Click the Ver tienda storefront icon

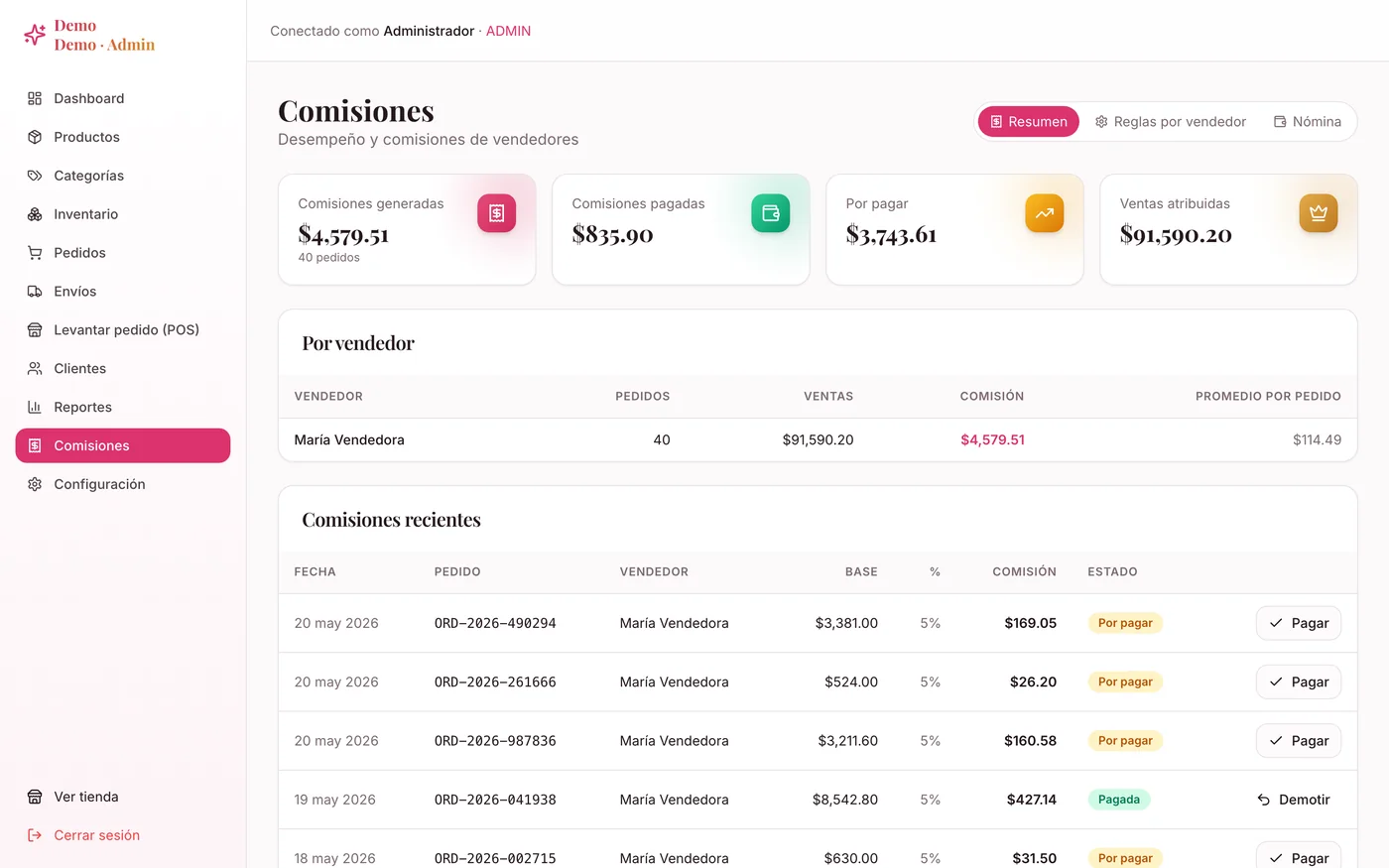pos(35,797)
